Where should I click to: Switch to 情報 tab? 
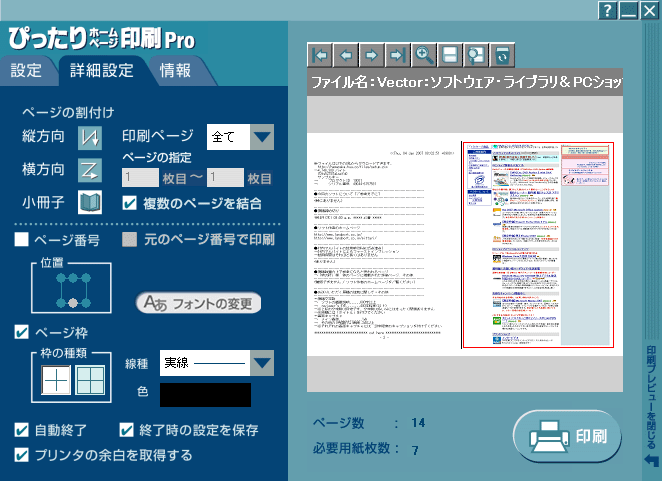coord(176,71)
